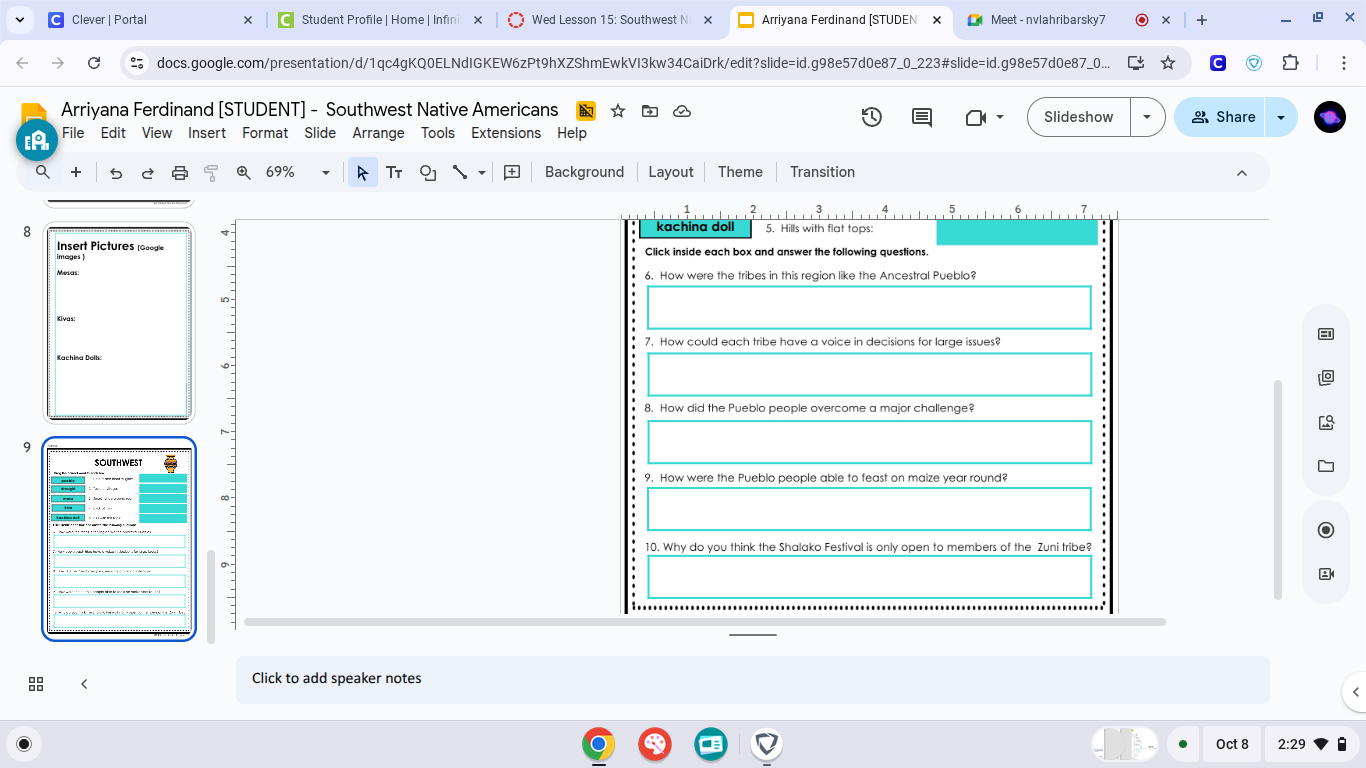
Task: Open Slideshow options dropdown arrow
Action: (1147, 117)
